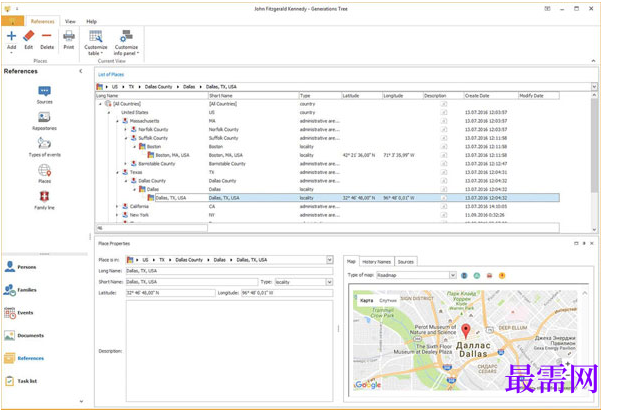Viewport: 617px width, 410px height.
Task: Click the red map marker on Dallas
Action: pos(466,331)
